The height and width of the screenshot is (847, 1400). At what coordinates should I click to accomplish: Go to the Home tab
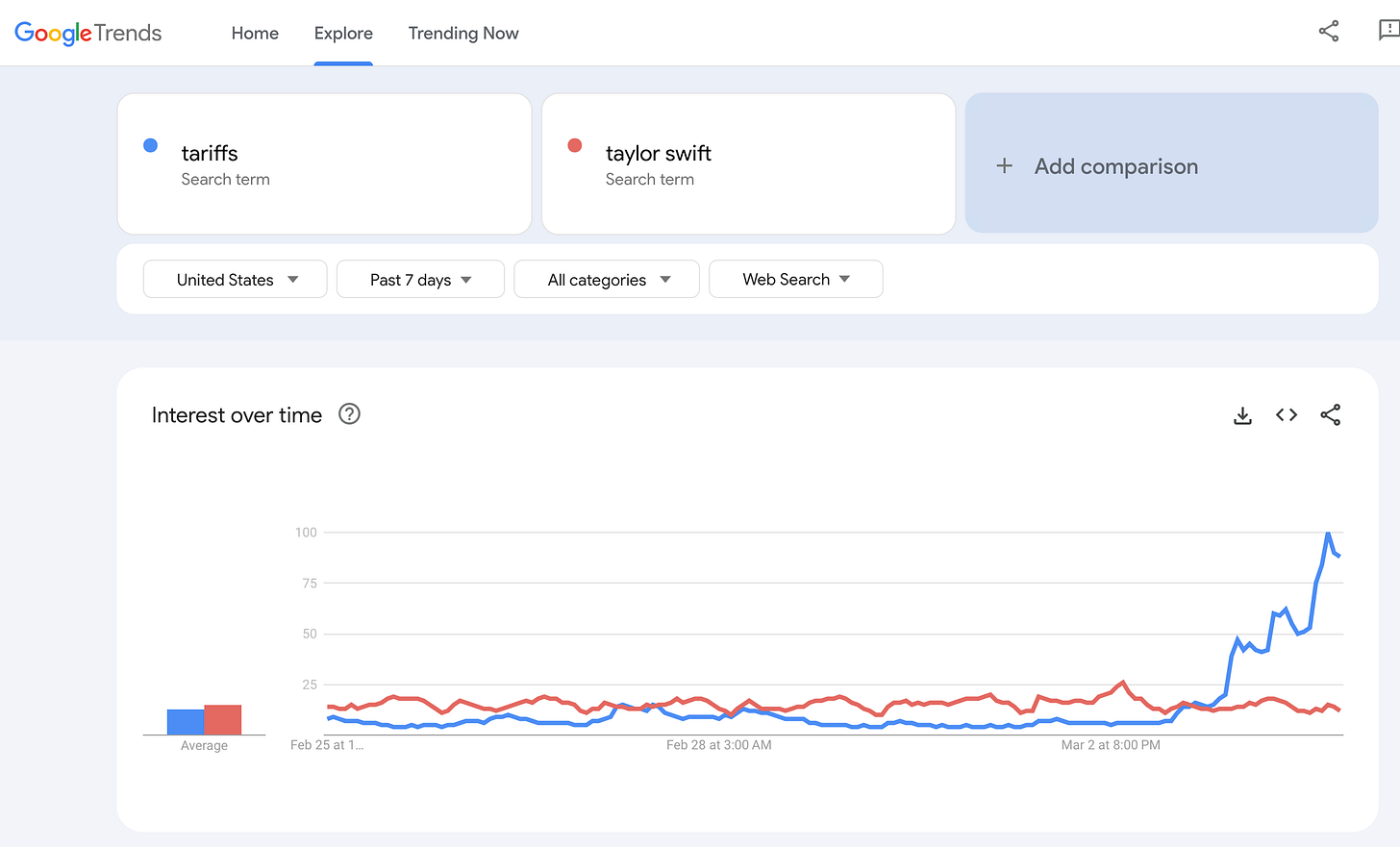point(255,33)
